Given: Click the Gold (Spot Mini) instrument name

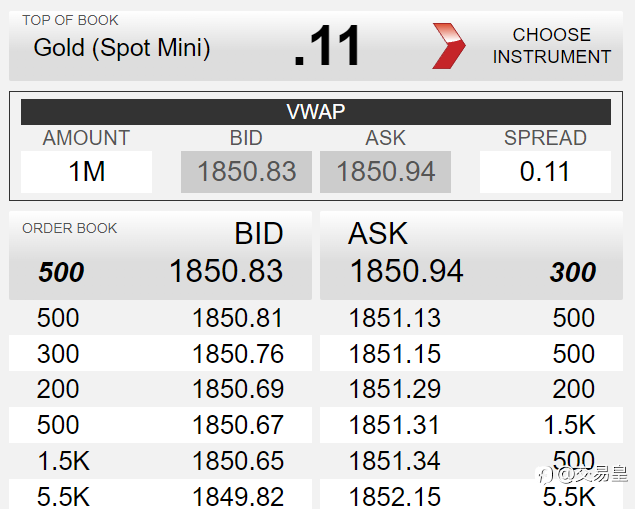Looking at the screenshot, I should (x=122, y=48).
